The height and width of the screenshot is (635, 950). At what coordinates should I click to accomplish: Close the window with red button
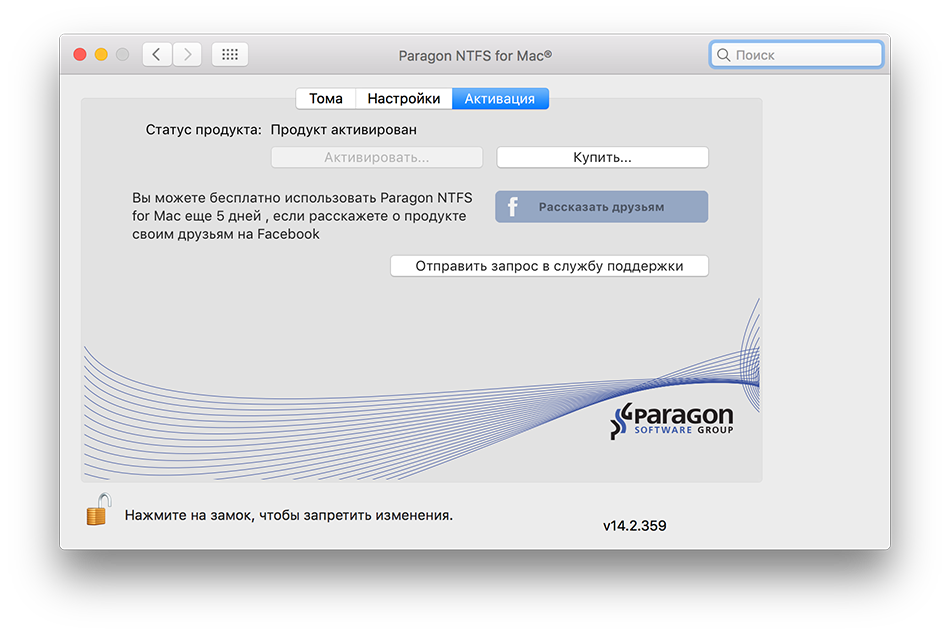[x=80, y=55]
